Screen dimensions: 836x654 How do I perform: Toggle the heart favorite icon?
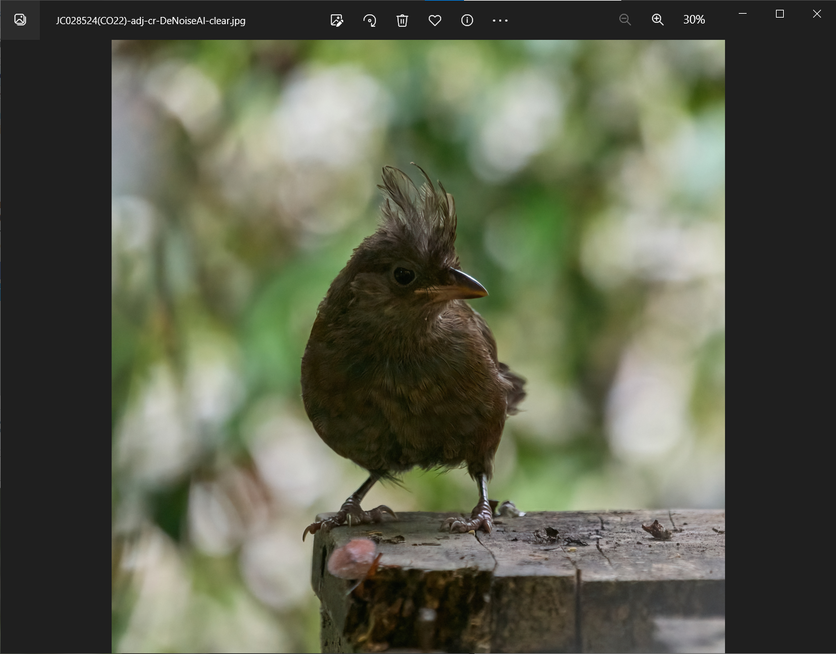[x=434, y=20]
